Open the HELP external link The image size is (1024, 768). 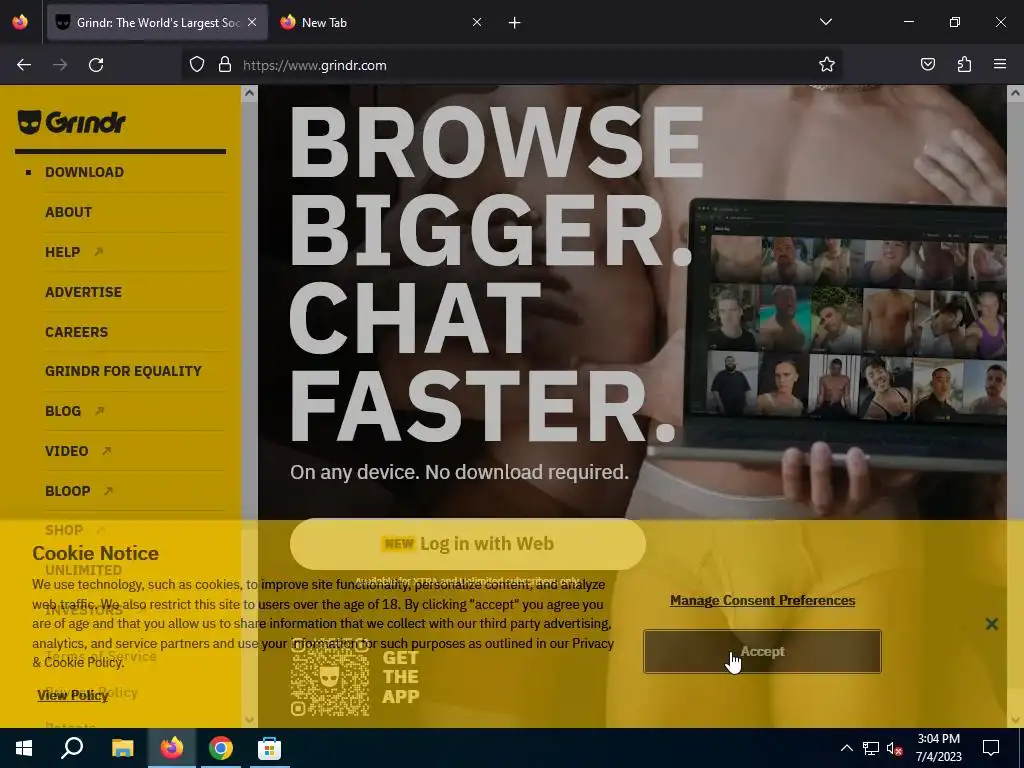point(74,252)
